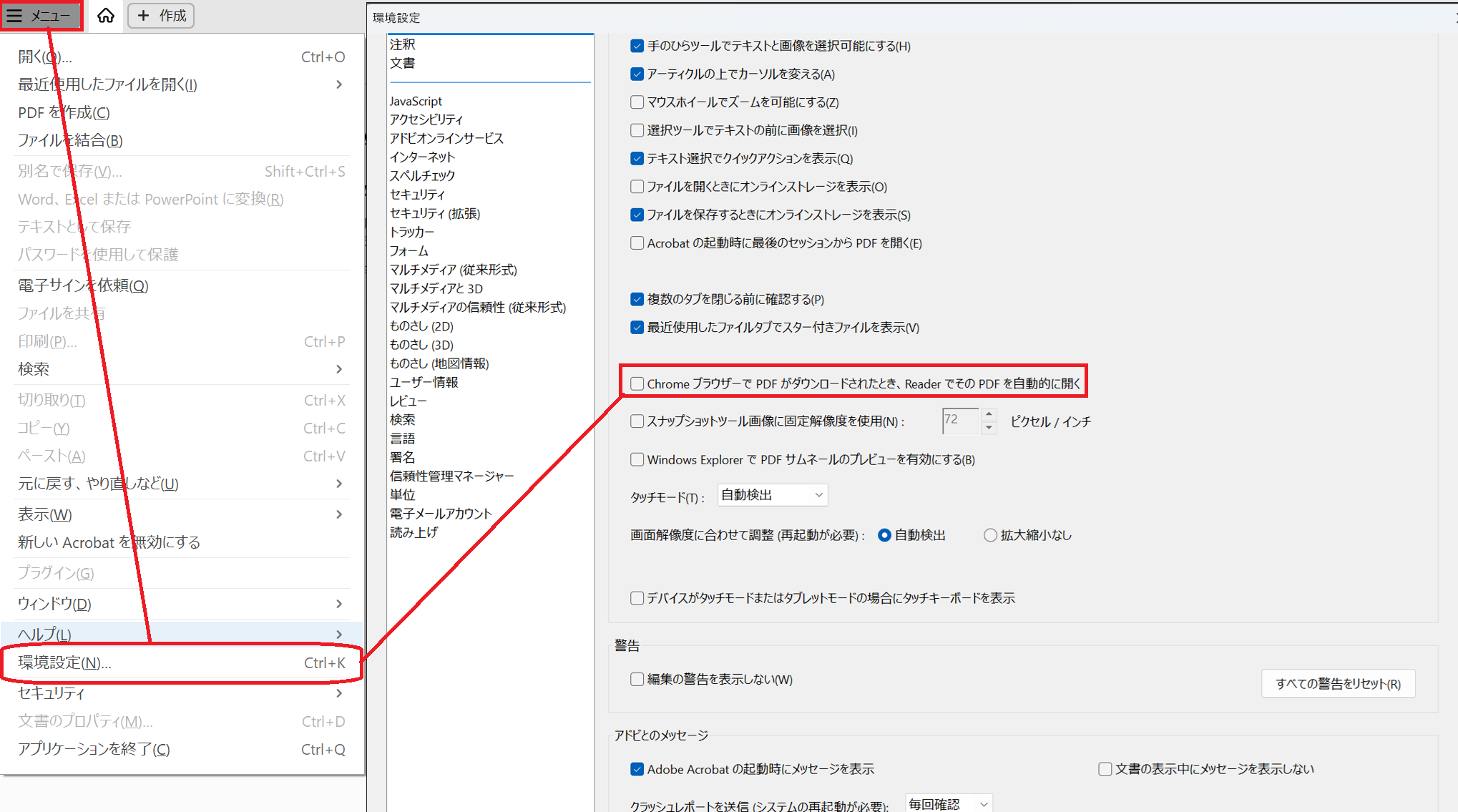Select 読み上げ category

click(414, 532)
